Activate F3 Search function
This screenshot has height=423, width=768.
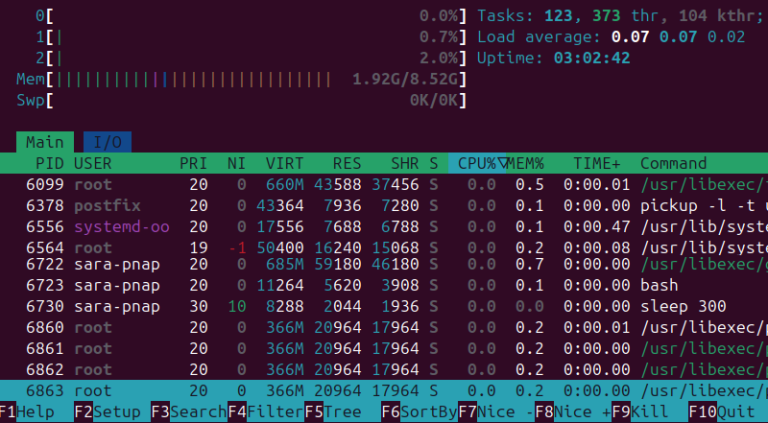[183, 411]
